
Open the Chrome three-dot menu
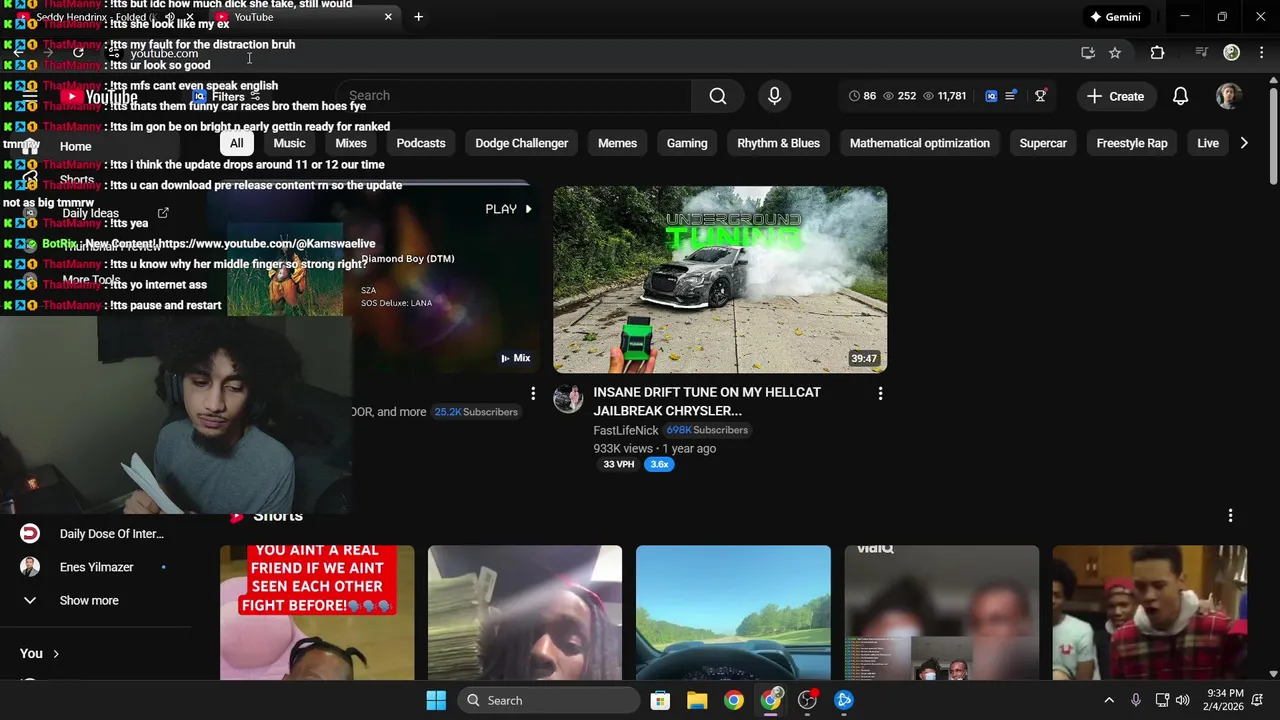pyautogui.click(x=1260, y=53)
